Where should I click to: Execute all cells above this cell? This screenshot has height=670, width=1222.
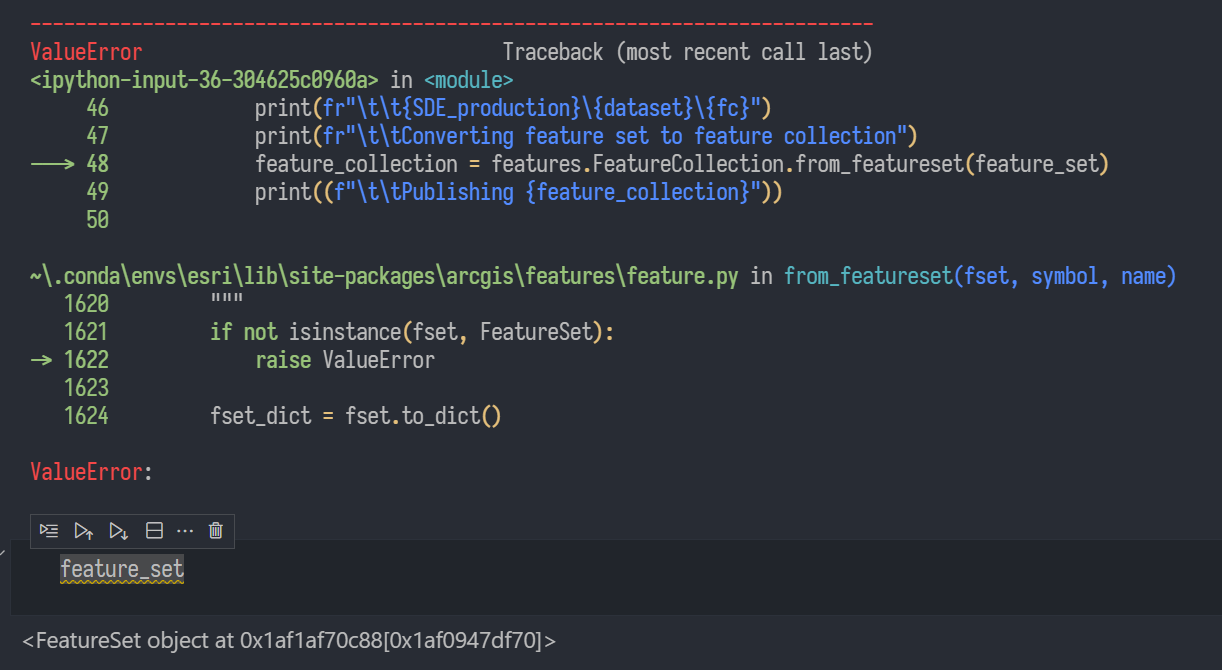84,531
